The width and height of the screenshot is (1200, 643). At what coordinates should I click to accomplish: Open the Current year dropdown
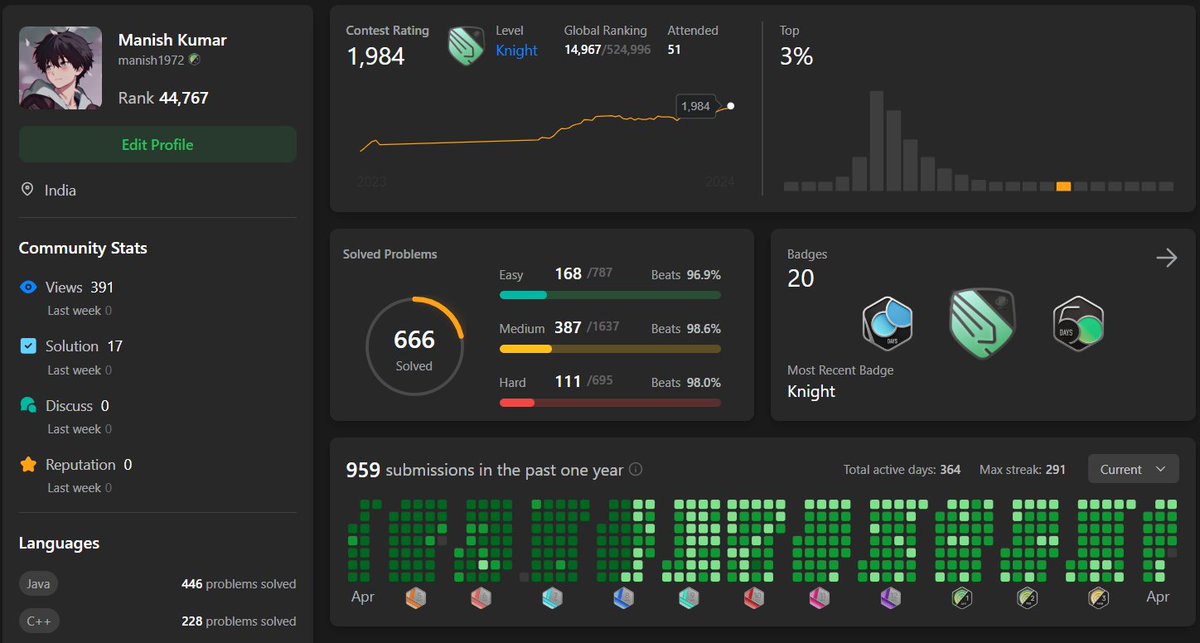click(1133, 469)
